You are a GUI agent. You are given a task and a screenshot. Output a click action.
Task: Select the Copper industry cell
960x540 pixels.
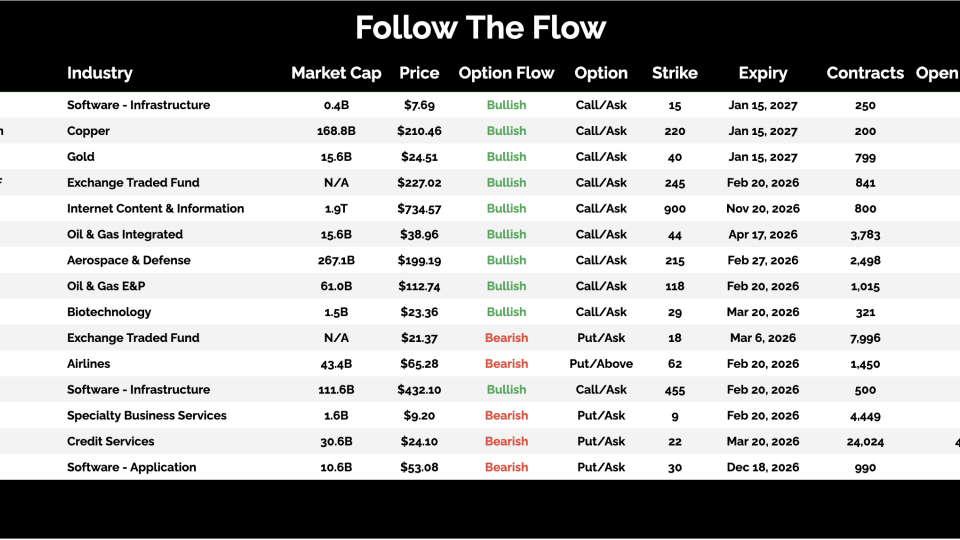[88, 131]
